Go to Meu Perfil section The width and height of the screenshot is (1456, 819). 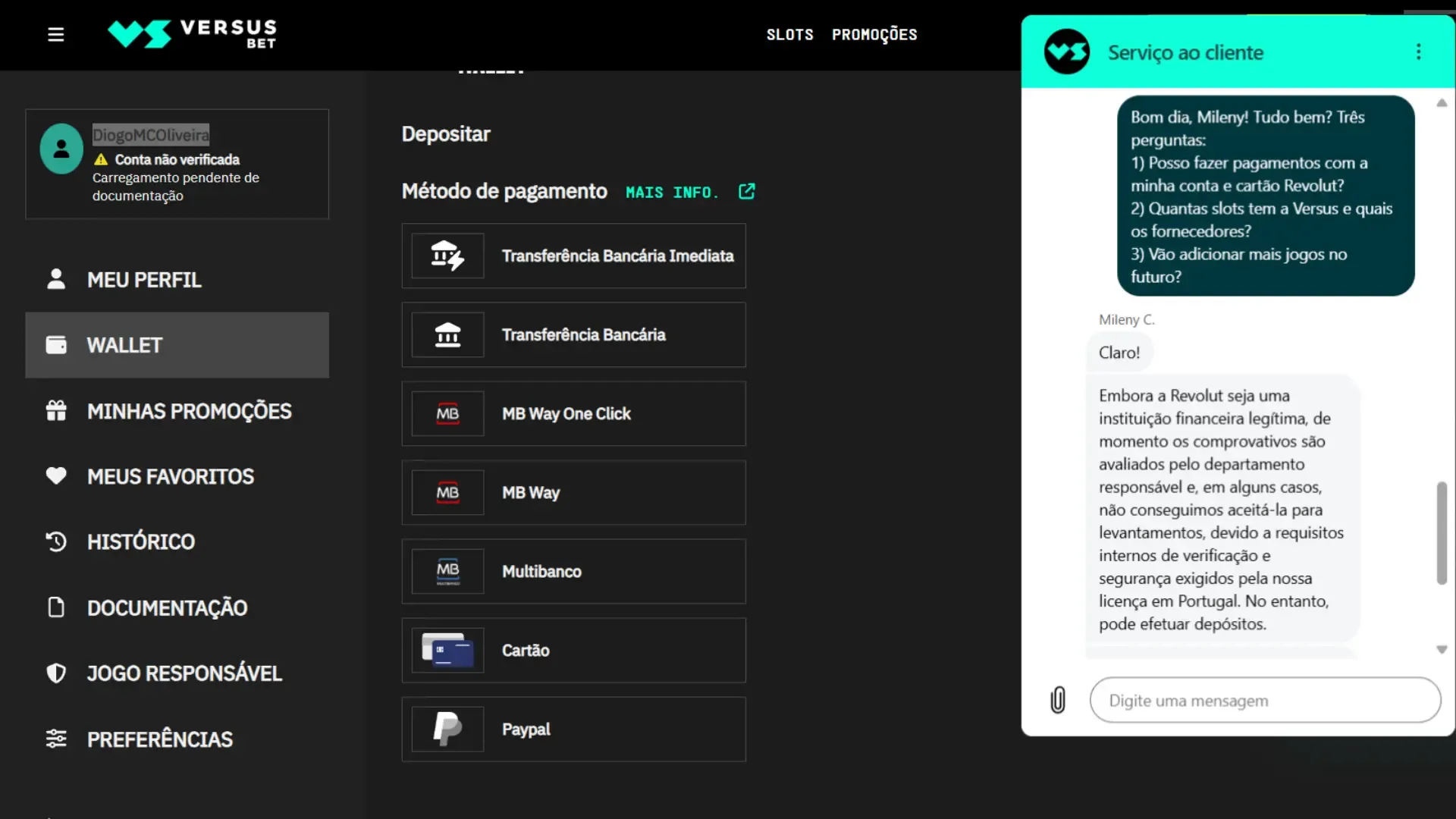point(144,280)
